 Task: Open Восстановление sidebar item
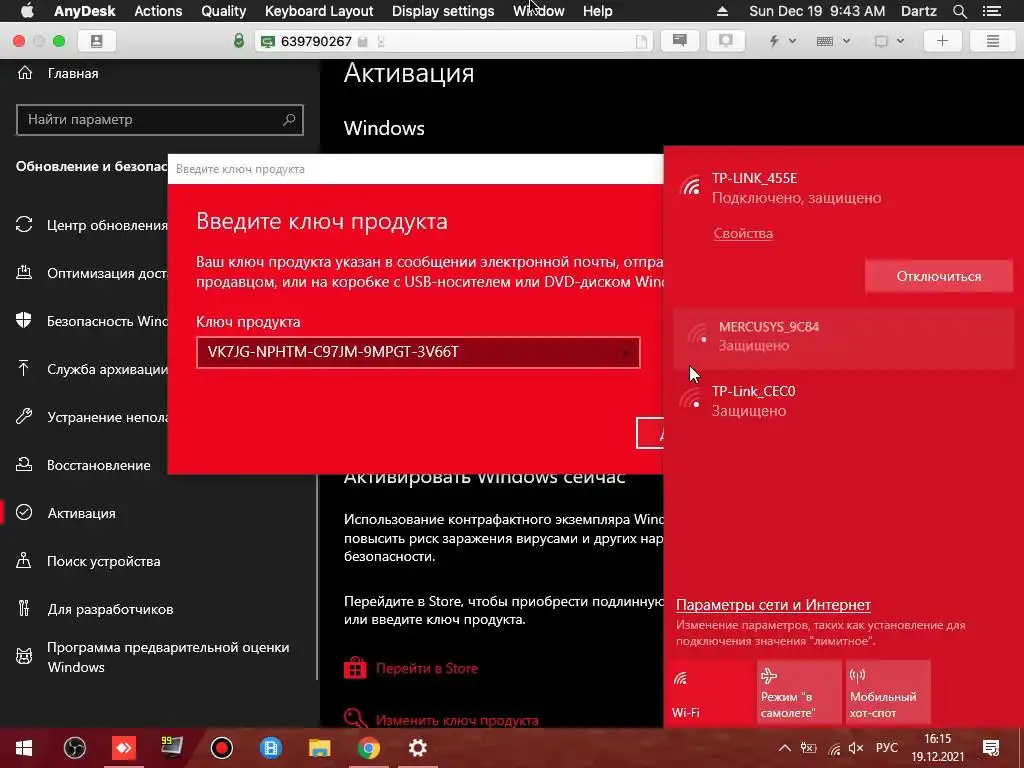pyautogui.click(x=83, y=465)
